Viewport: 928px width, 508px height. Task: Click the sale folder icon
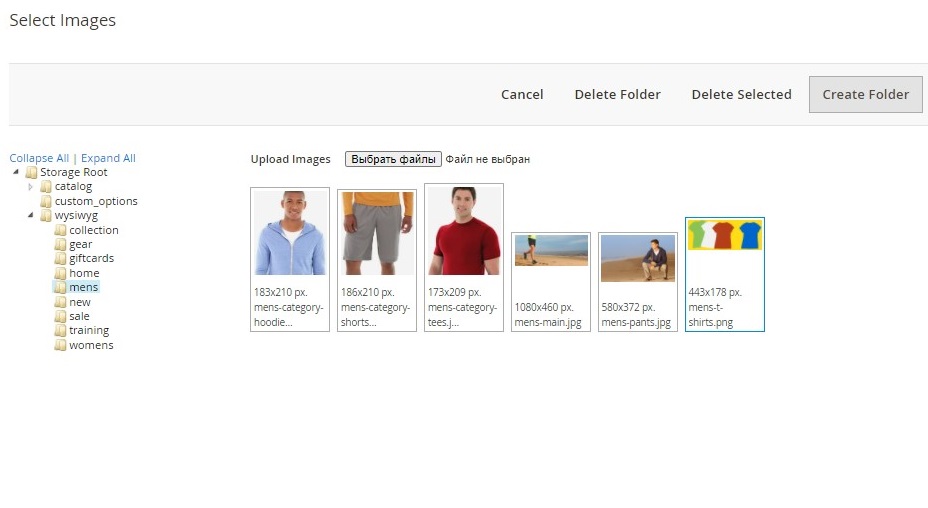(60, 316)
